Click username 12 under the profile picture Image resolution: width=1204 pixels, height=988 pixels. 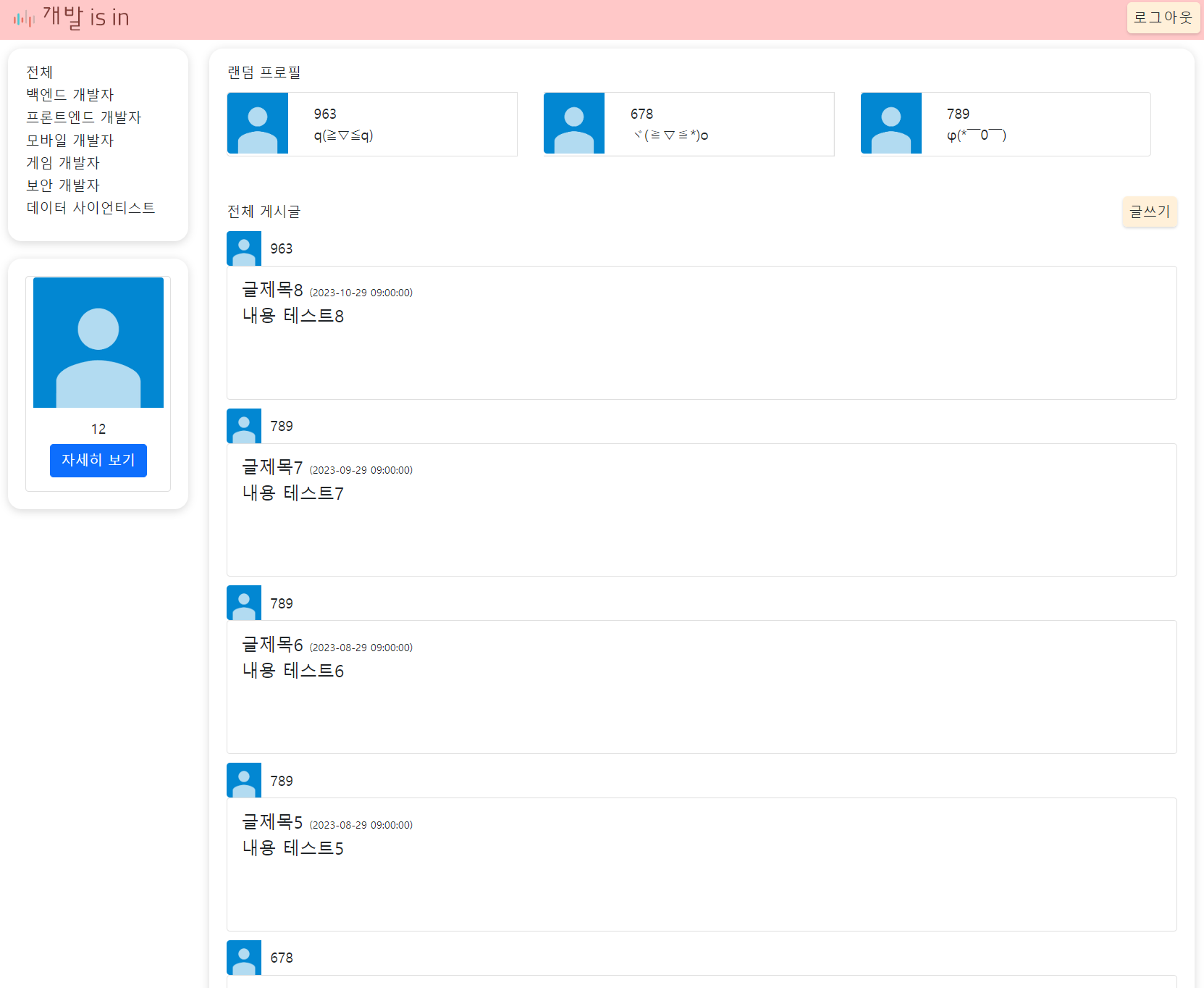(x=98, y=429)
